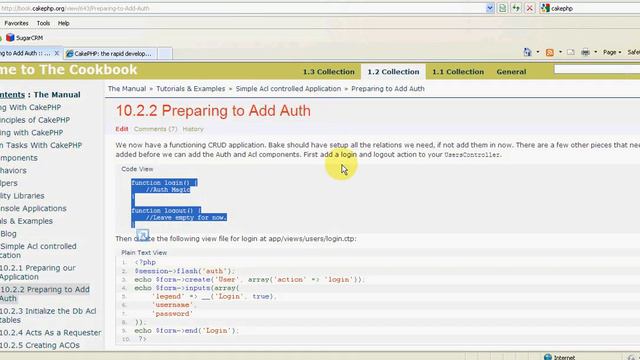640x360 pixels.
Task: Click the Edit link under the heading
Action: pos(122,129)
